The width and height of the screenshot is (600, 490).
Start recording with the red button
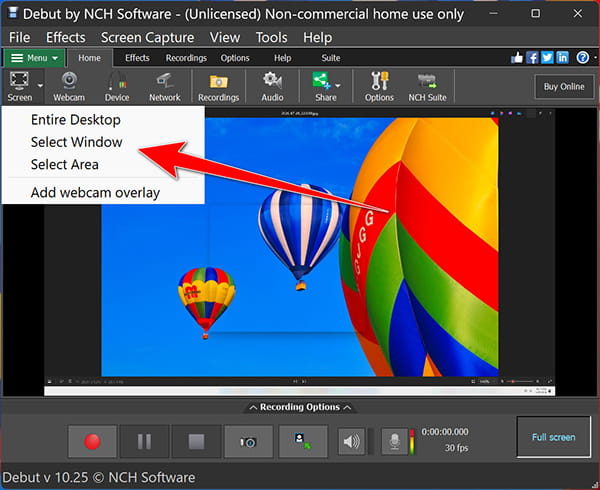pos(92,441)
